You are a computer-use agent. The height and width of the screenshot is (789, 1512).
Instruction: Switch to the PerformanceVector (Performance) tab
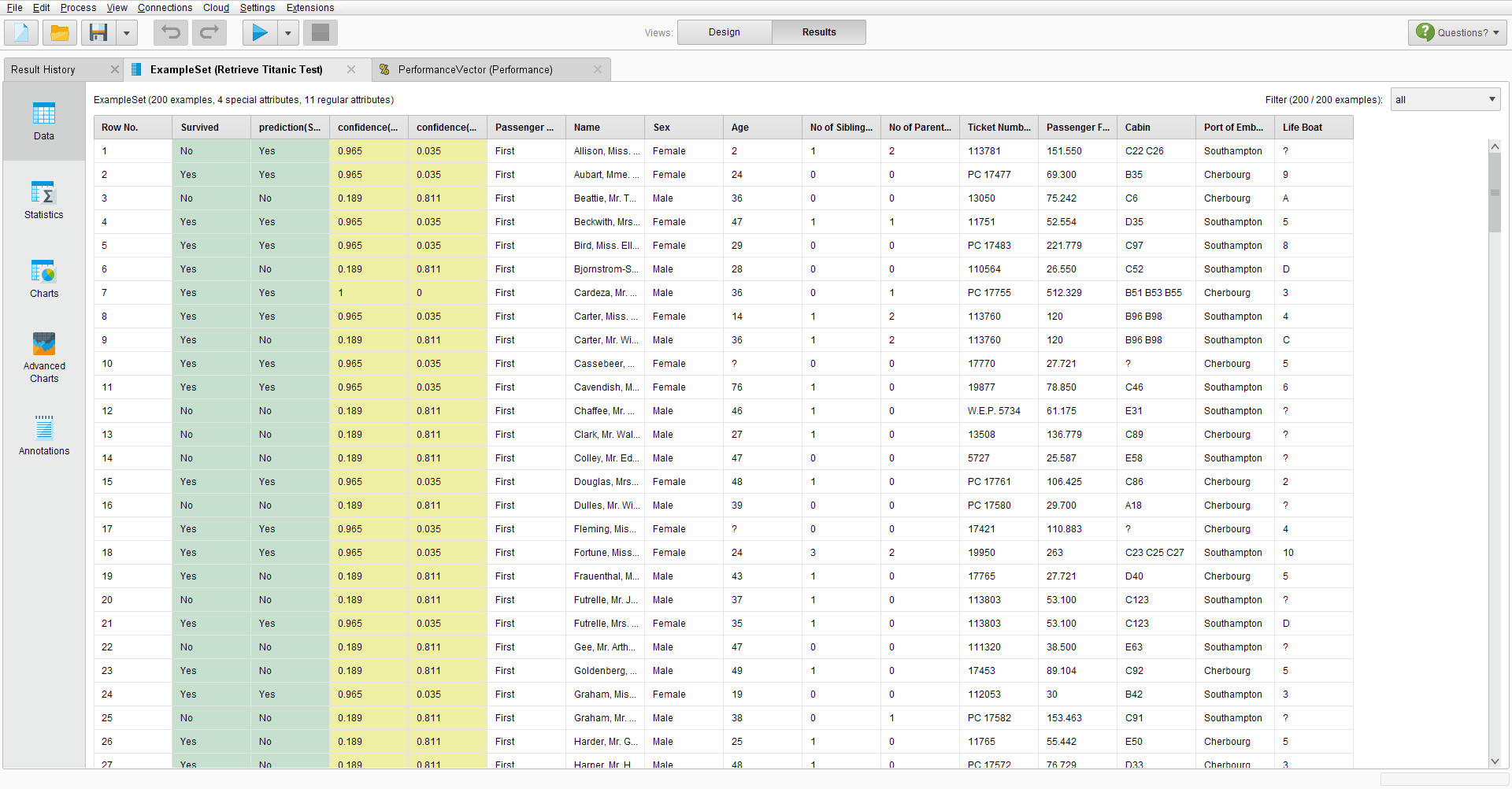[x=475, y=69]
